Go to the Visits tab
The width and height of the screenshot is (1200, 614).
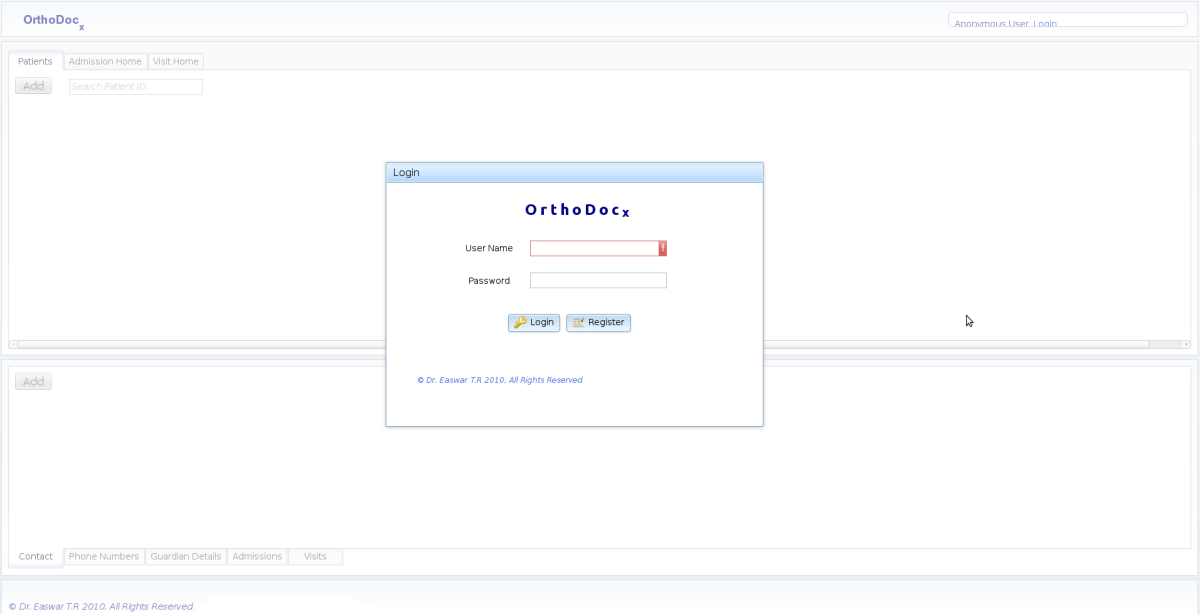315,557
